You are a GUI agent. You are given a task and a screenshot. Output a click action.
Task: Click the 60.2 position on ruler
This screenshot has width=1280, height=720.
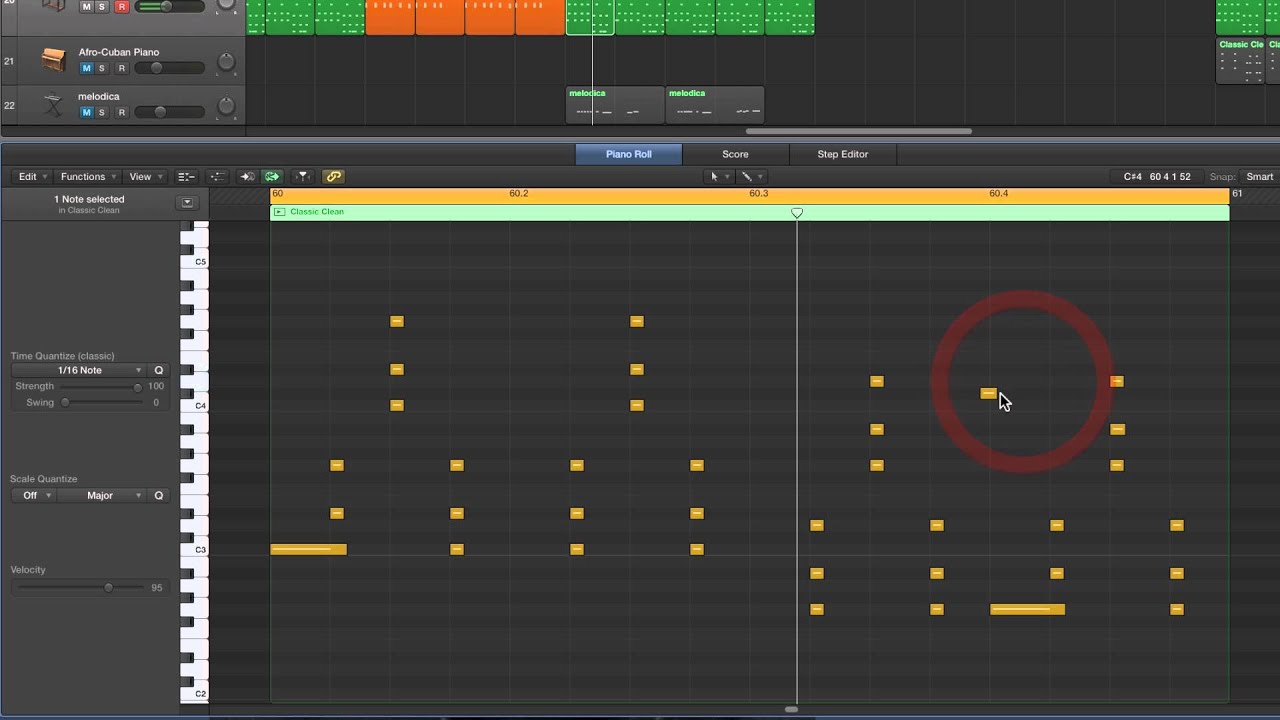tap(518, 194)
